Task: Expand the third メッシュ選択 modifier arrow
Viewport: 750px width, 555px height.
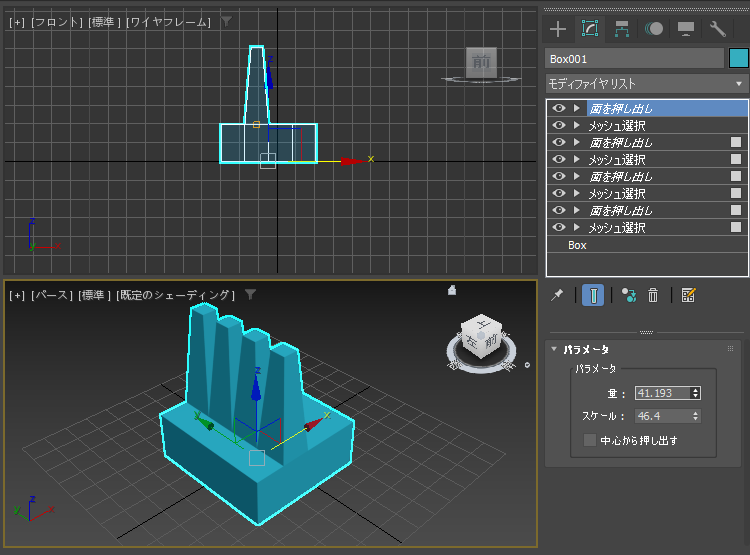Action: pyautogui.click(x=577, y=193)
